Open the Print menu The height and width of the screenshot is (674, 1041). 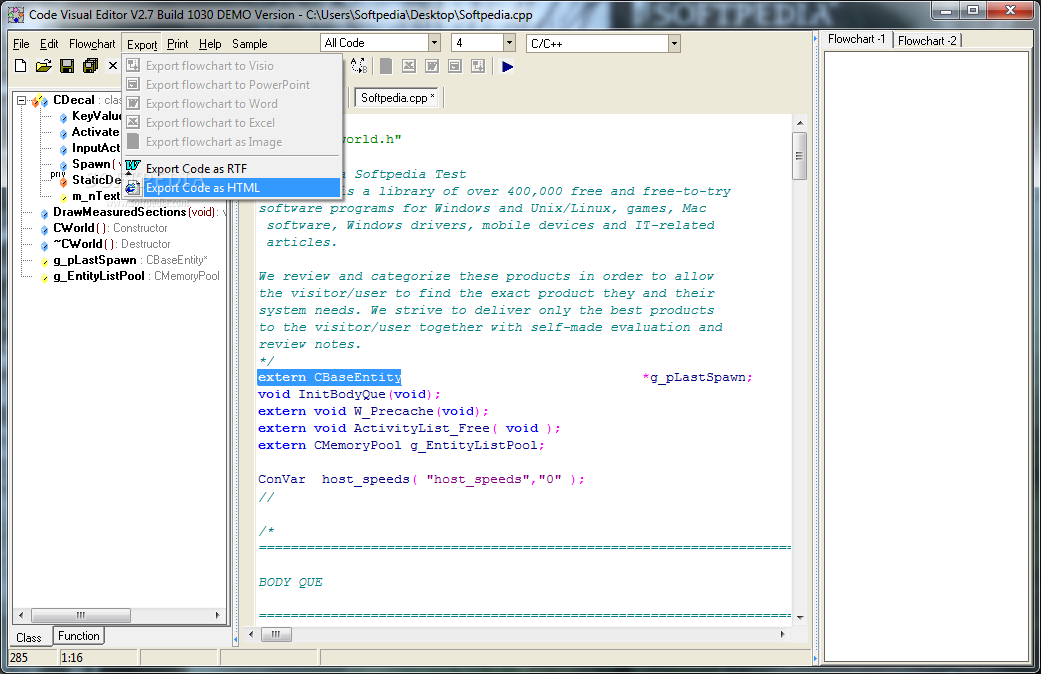tap(177, 44)
